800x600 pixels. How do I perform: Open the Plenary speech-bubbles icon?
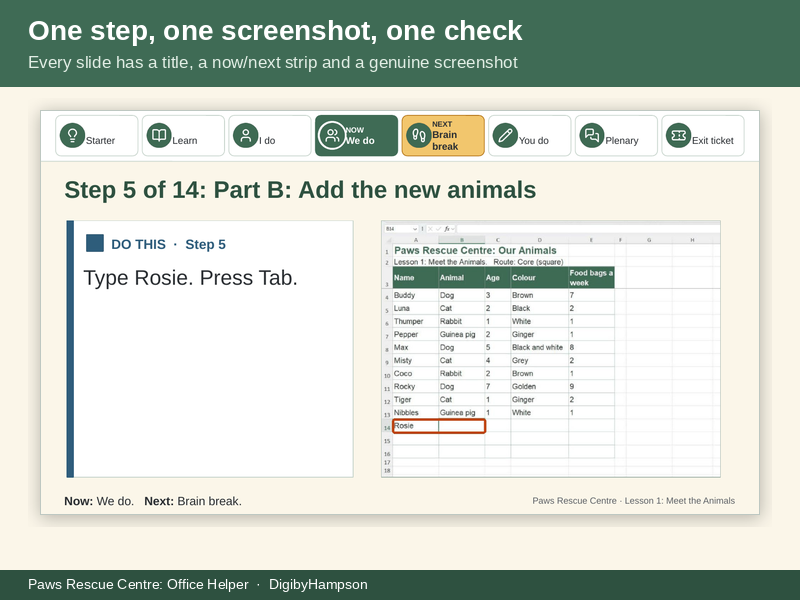pyautogui.click(x=592, y=135)
